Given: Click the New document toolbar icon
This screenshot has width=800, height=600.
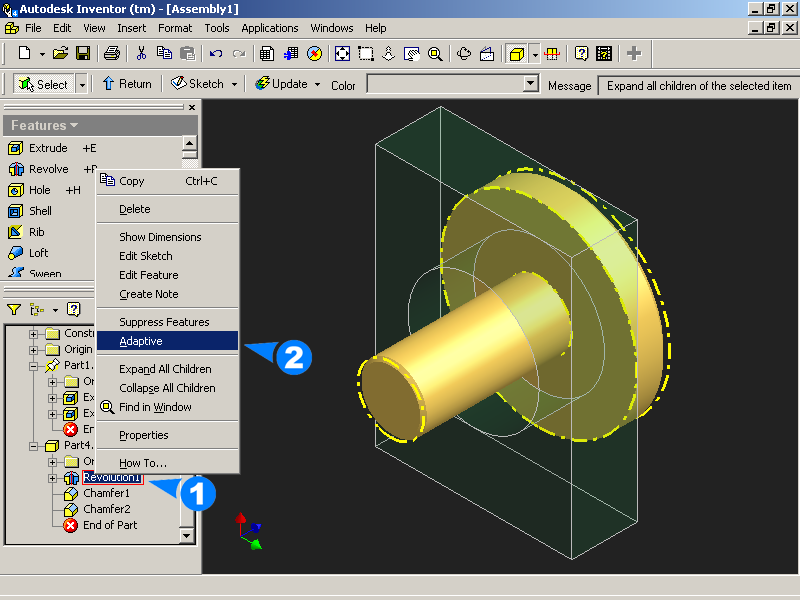Looking at the screenshot, I should pos(24,53).
